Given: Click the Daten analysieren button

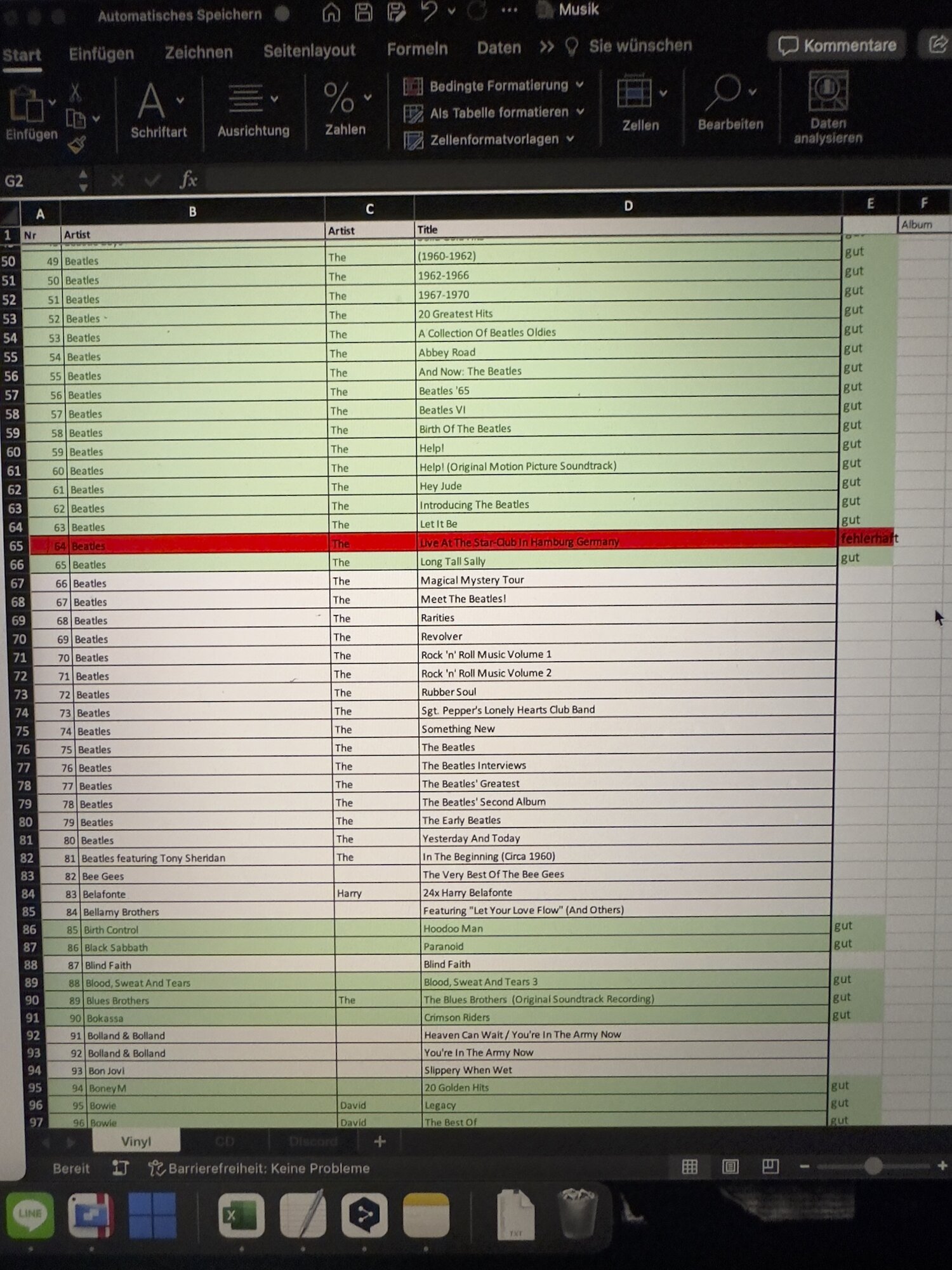Looking at the screenshot, I should point(828,107).
